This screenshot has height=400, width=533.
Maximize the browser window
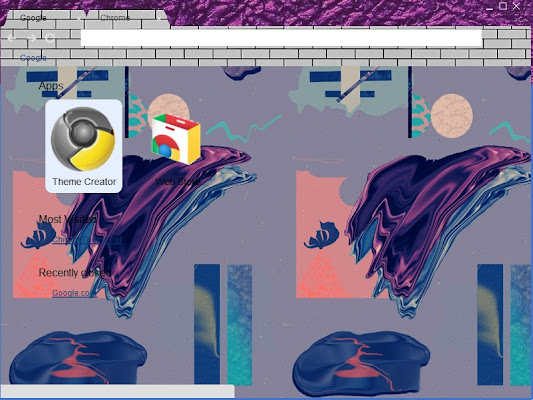[503, 6]
